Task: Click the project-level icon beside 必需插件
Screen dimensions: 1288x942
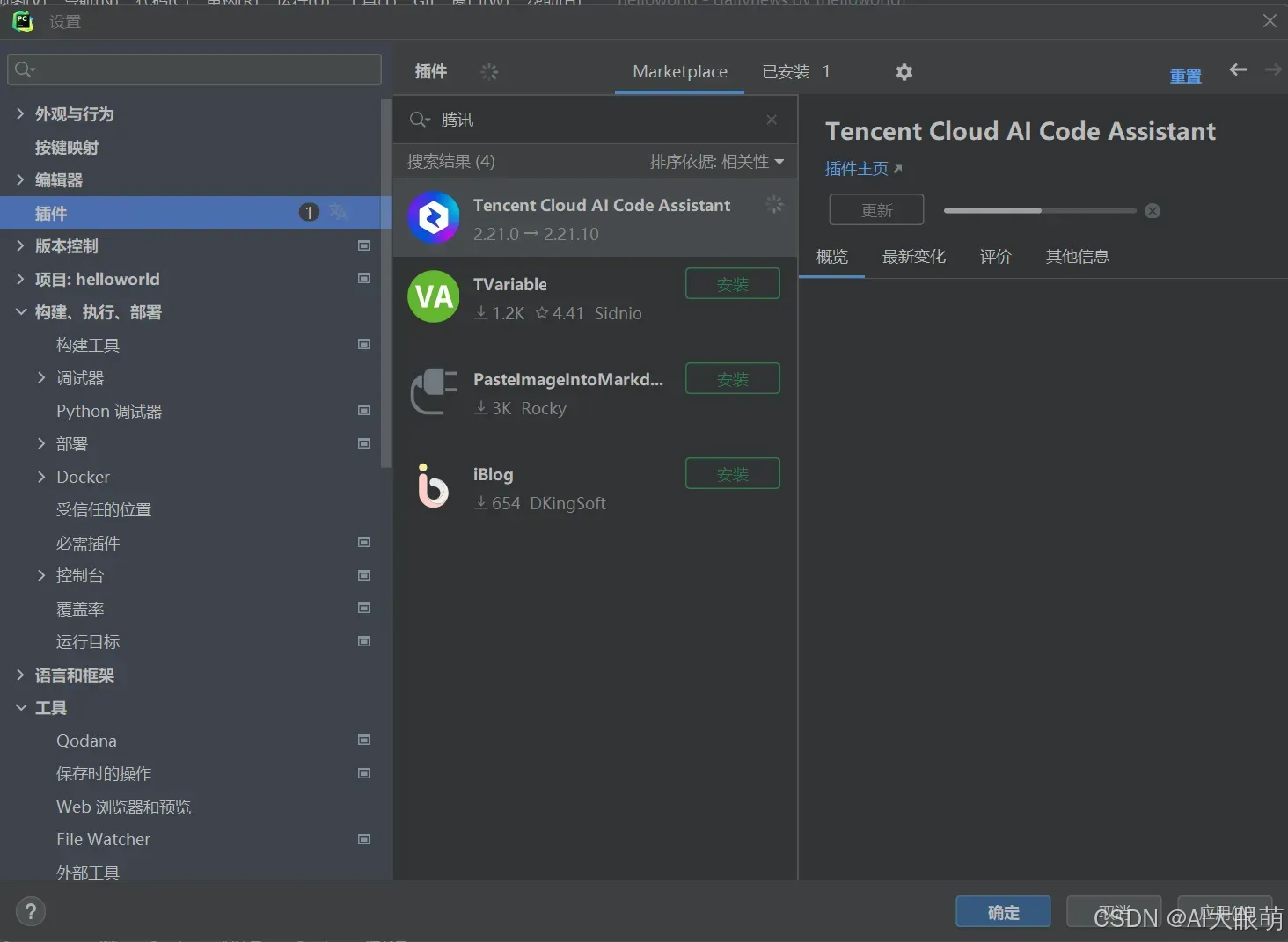Action: coord(363,542)
